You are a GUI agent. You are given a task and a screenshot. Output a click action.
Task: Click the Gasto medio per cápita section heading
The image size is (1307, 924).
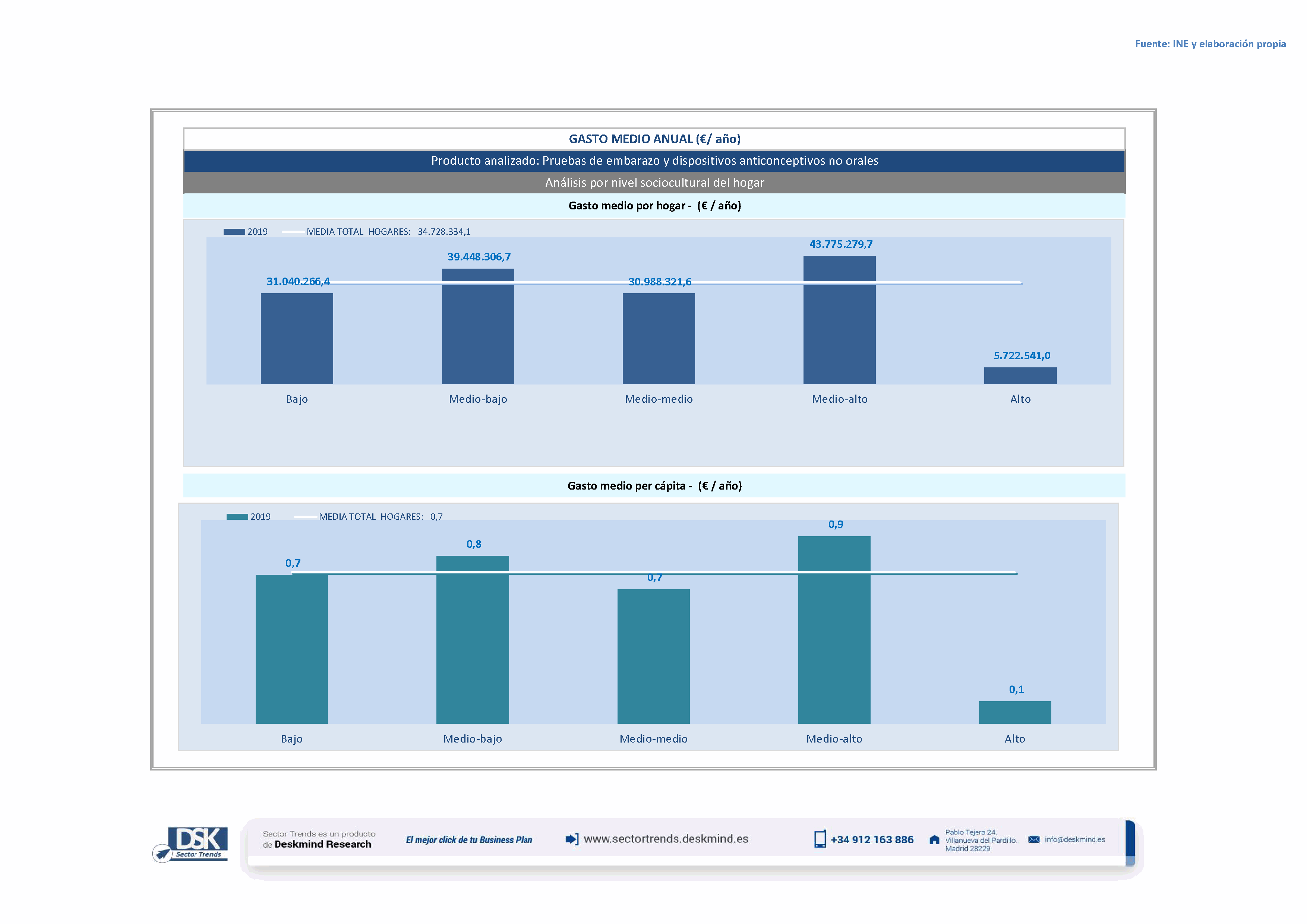pos(654,485)
